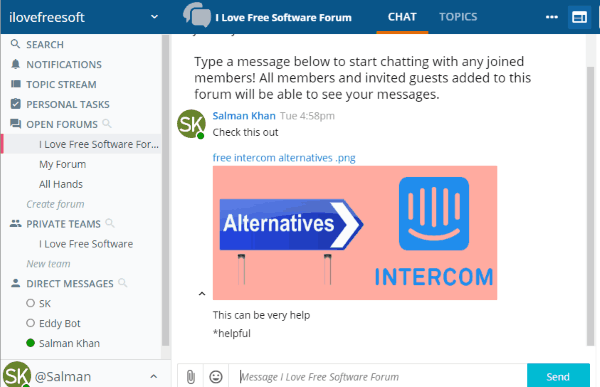
Task: Click the Topic Stream icon
Action: (16, 84)
